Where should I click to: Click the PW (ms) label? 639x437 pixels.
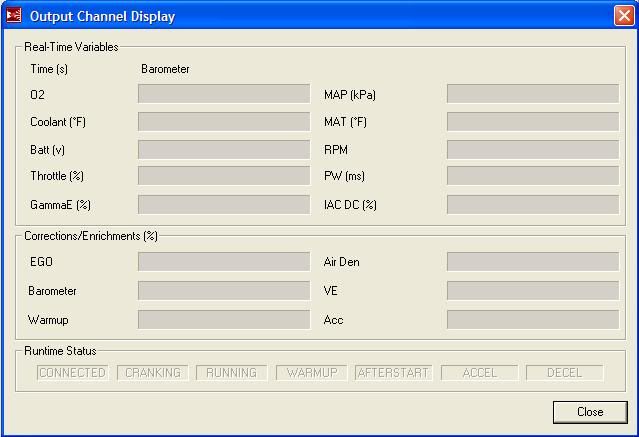click(x=344, y=176)
